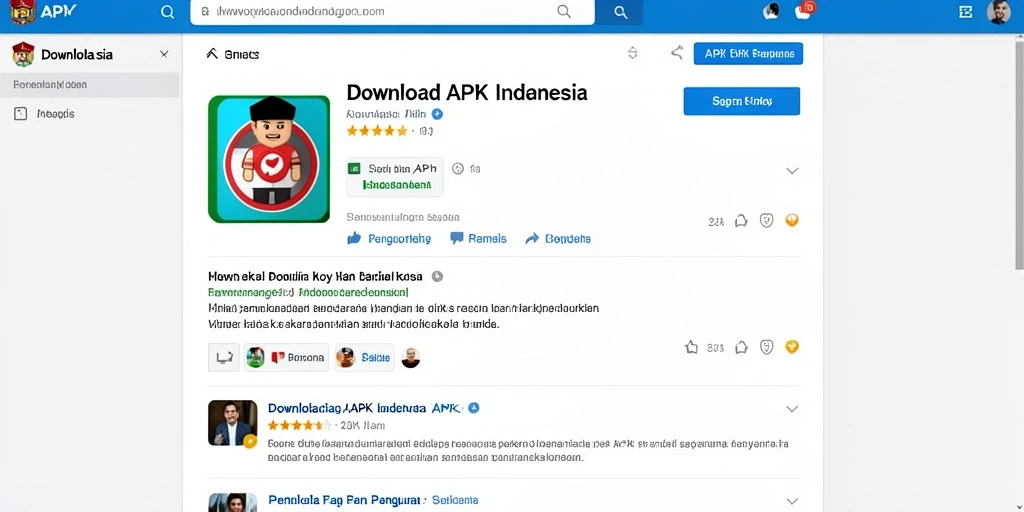Click the gray magnifier inside the search field

564,12
